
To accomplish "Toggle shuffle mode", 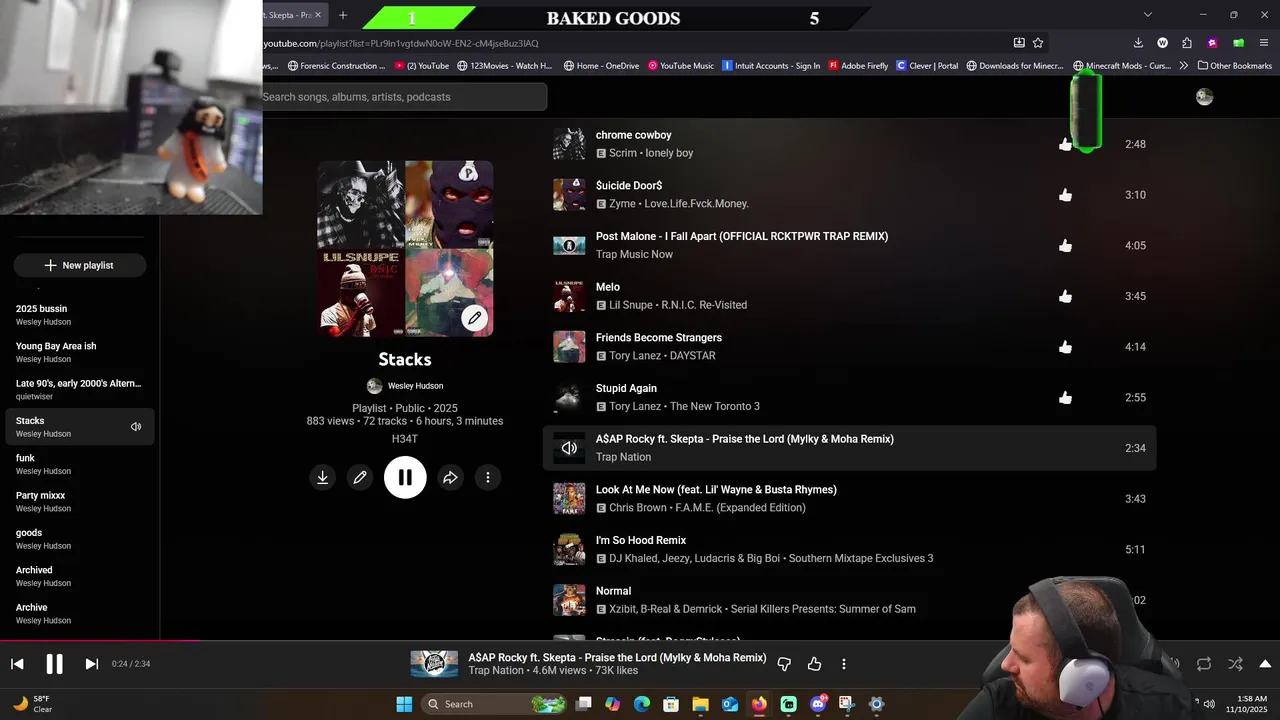I will (1236, 664).
